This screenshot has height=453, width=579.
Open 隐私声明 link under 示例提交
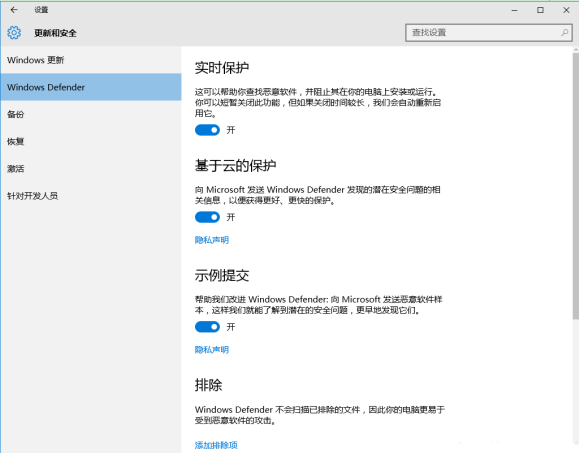click(x=212, y=350)
